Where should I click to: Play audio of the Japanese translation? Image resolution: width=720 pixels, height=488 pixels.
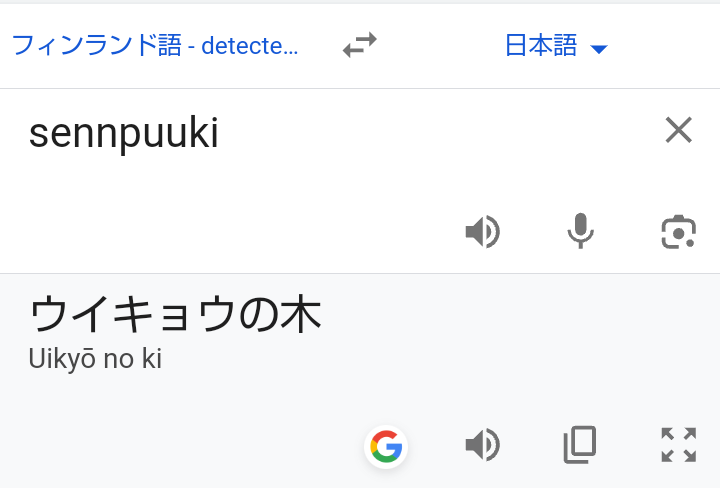pos(482,445)
